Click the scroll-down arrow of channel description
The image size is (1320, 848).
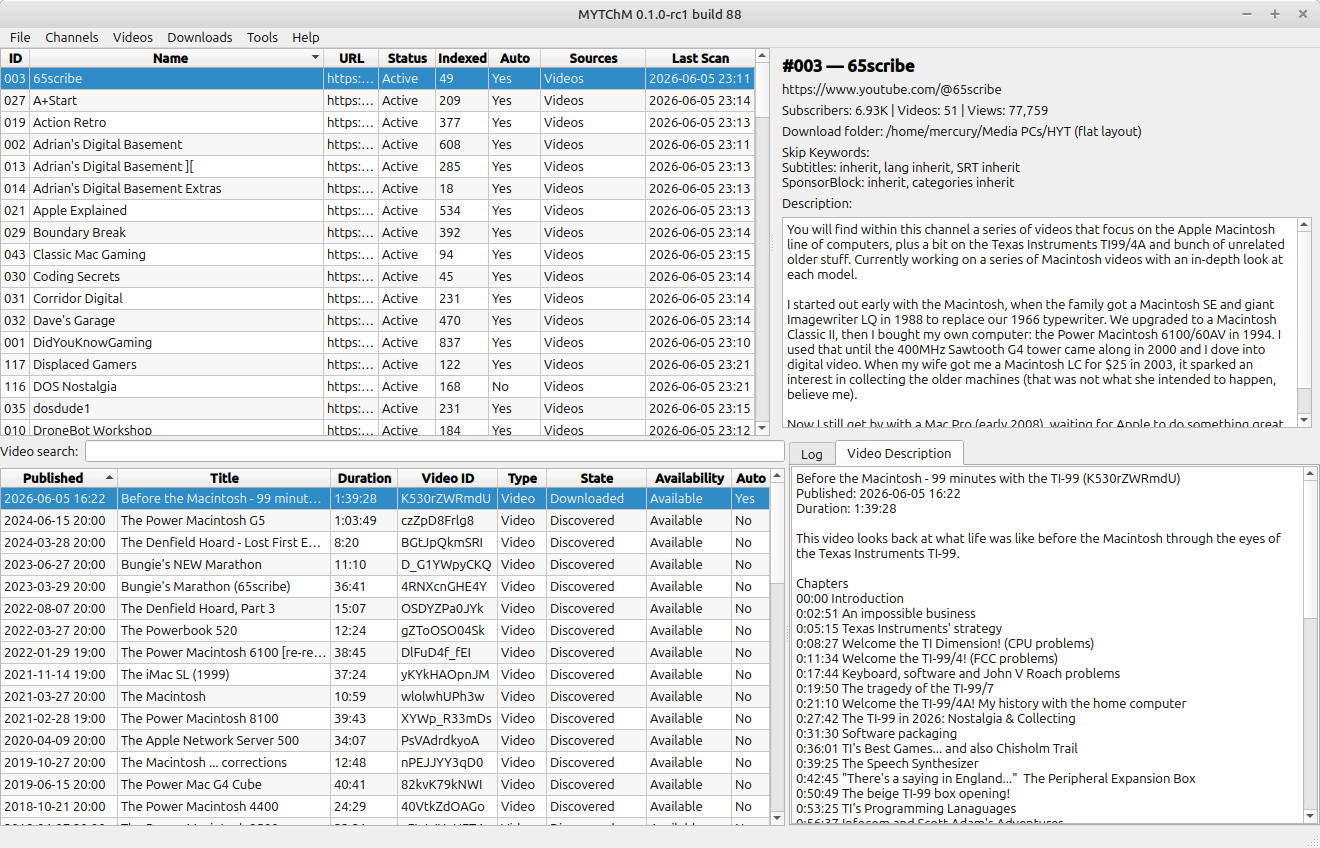coord(1304,420)
